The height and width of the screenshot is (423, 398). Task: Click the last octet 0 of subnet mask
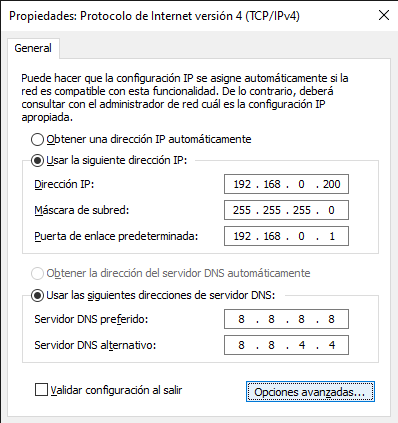331,210
